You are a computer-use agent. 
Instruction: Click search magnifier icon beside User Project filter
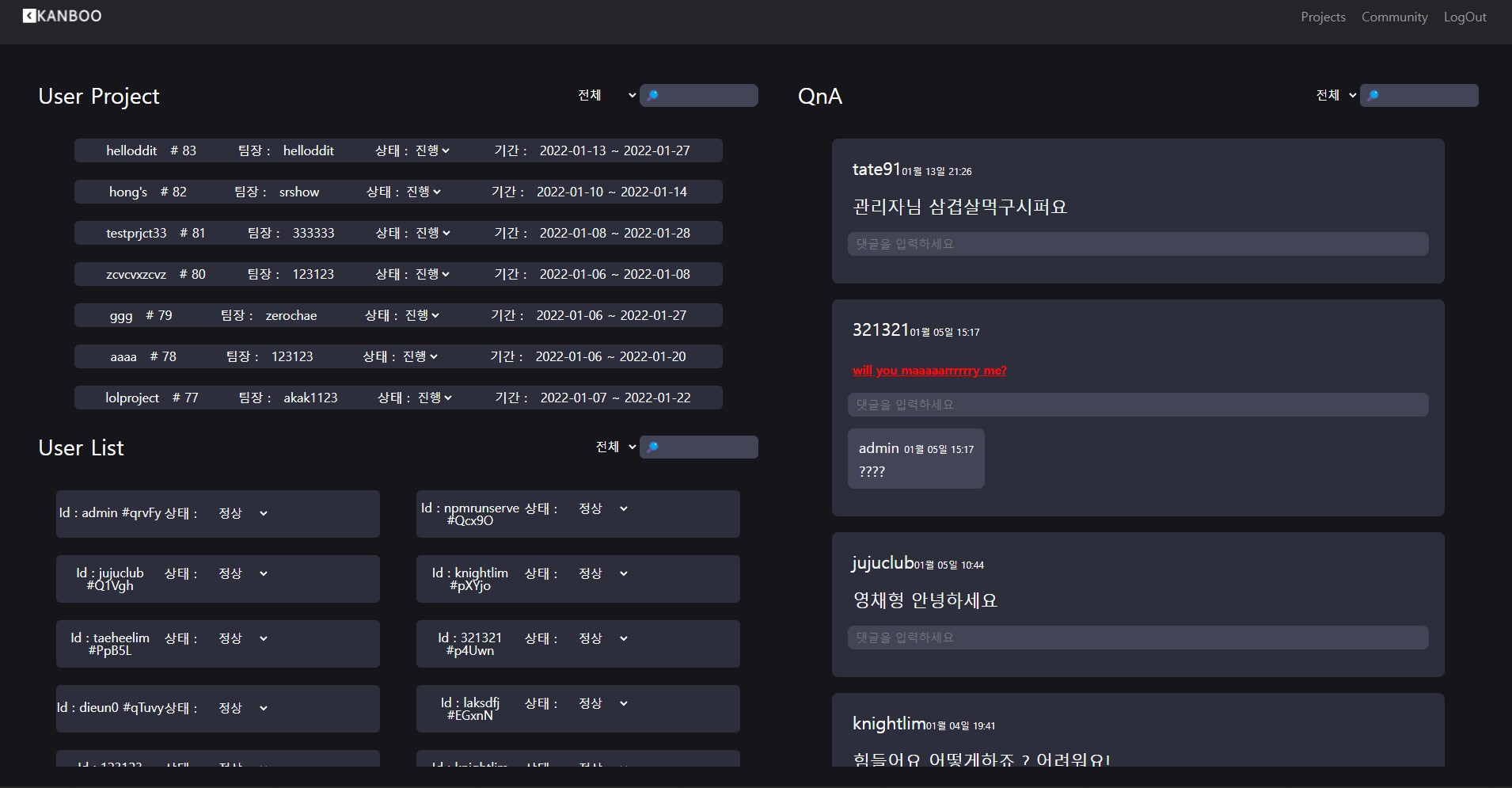pyautogui.click(x=653, y=95)
